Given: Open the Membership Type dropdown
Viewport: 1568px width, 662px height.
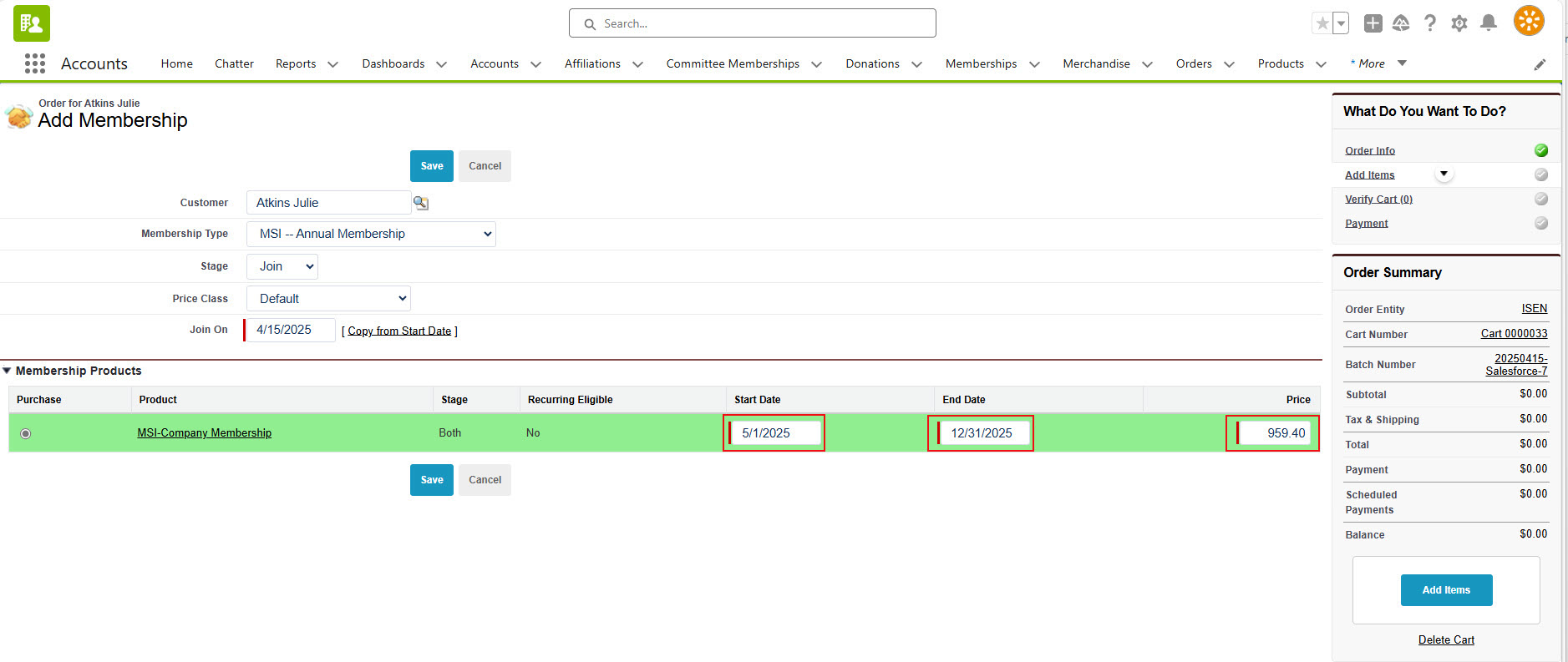Looking at the screenshot, I should point(371,234).
